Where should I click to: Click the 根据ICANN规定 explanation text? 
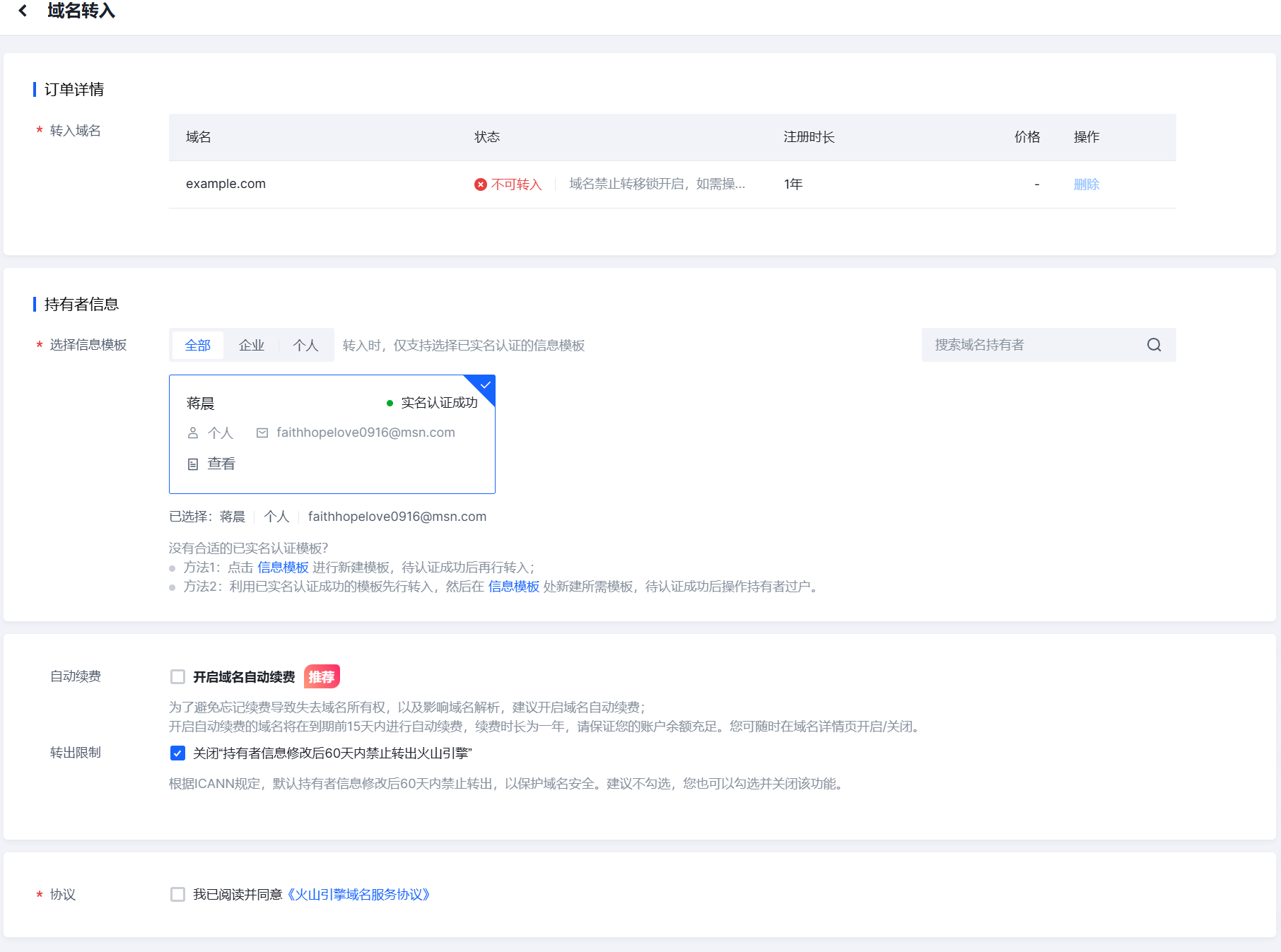(508, 784)
